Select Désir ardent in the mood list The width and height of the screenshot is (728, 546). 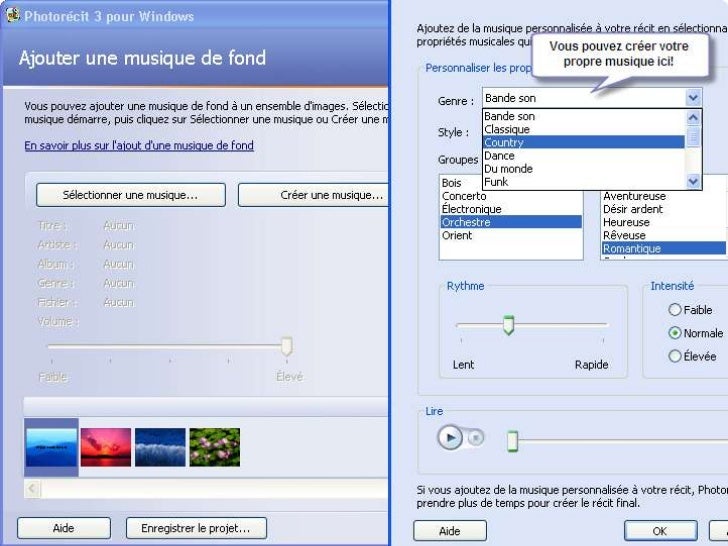click(x=664, y=209)
